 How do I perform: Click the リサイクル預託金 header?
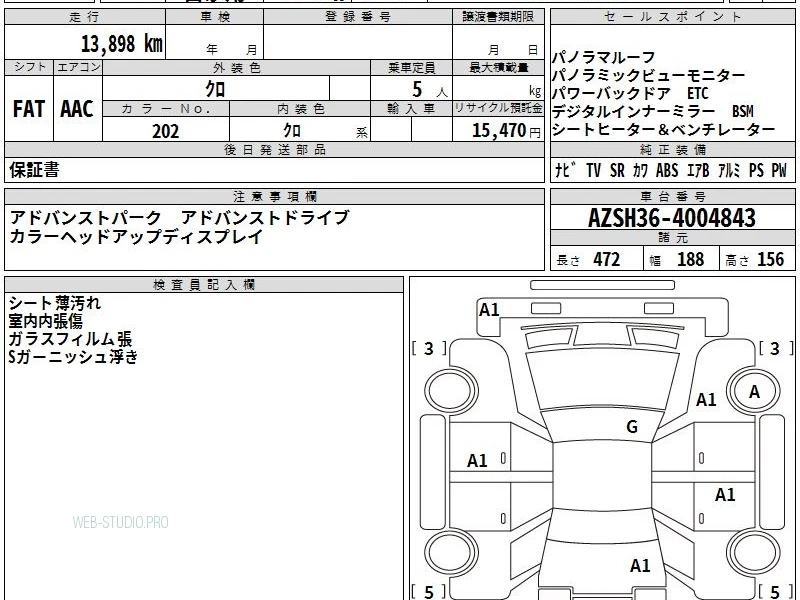pyautogui.click(x=498, y=109)
